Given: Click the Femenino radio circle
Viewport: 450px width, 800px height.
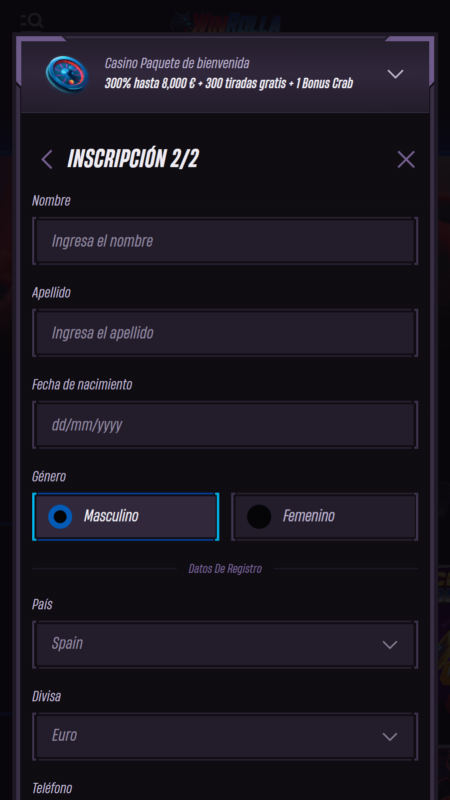Looking at the screenshot, I should [x=259, y=516].
